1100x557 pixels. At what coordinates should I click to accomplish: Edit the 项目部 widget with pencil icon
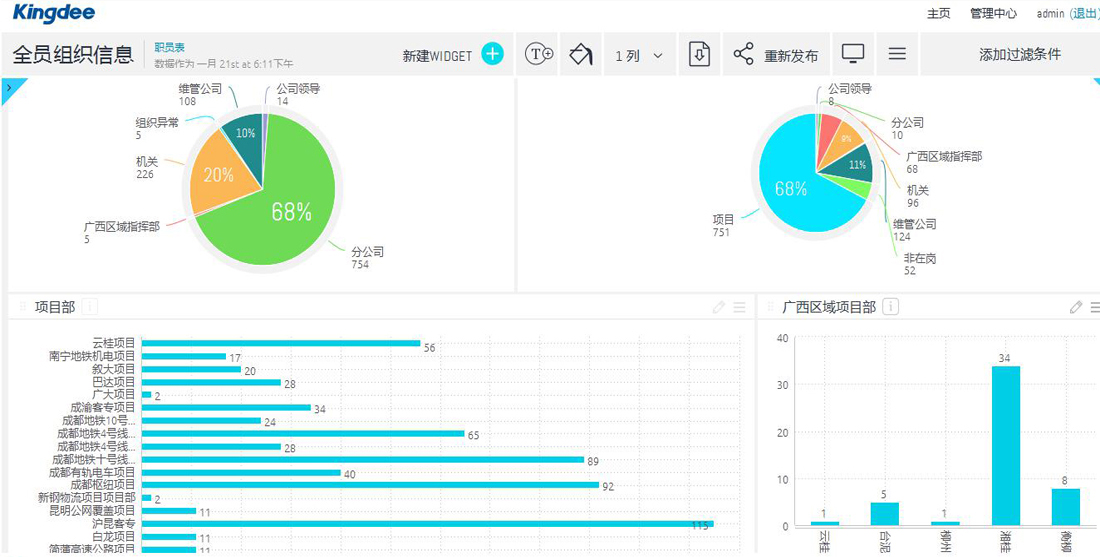pos(718,307)
